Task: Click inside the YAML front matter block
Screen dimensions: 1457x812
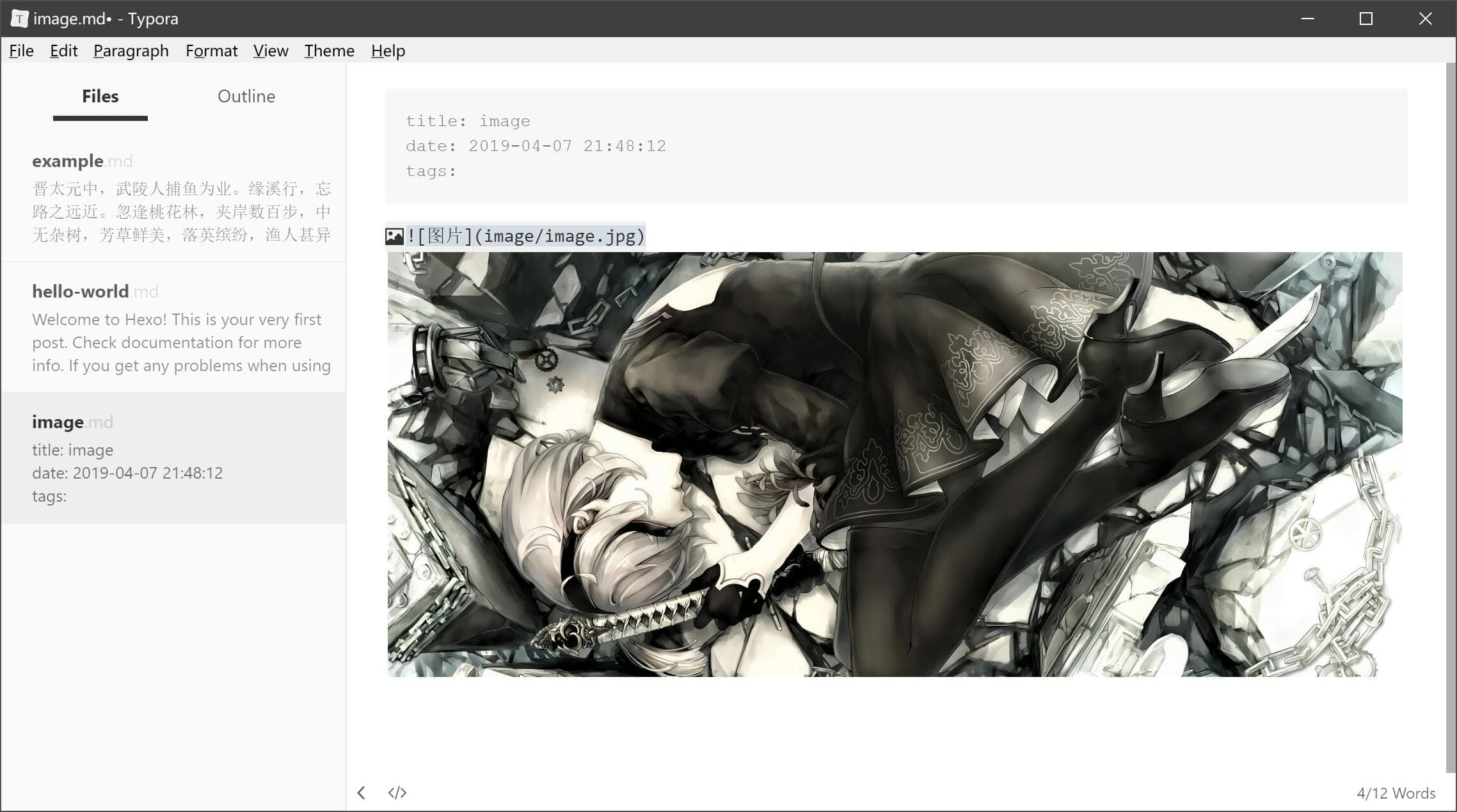Action: point(896,146)
